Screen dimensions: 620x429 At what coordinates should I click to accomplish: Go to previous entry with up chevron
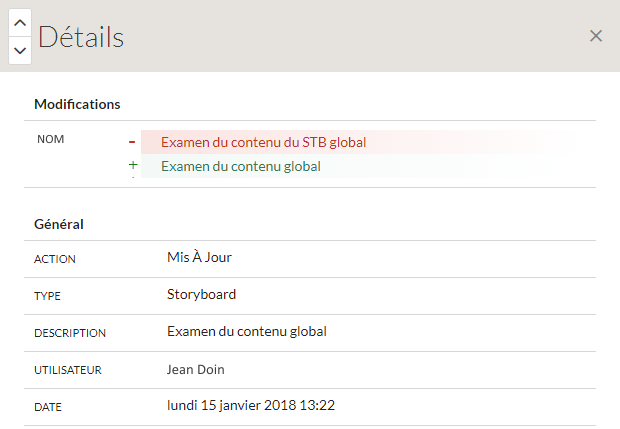pyautogui.click(x=20, y=23)
